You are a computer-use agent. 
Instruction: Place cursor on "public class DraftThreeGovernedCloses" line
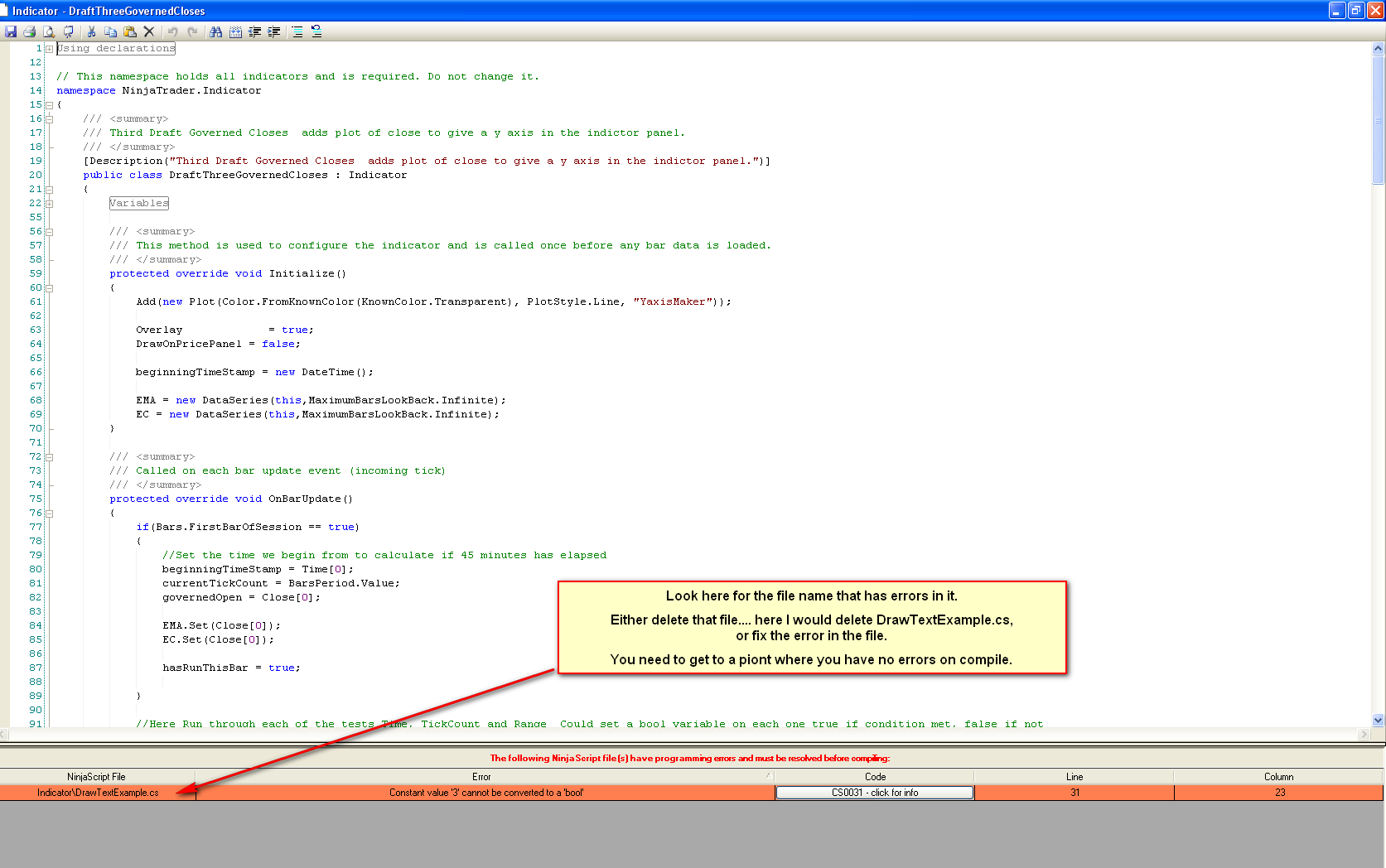[x=245, y=176]
